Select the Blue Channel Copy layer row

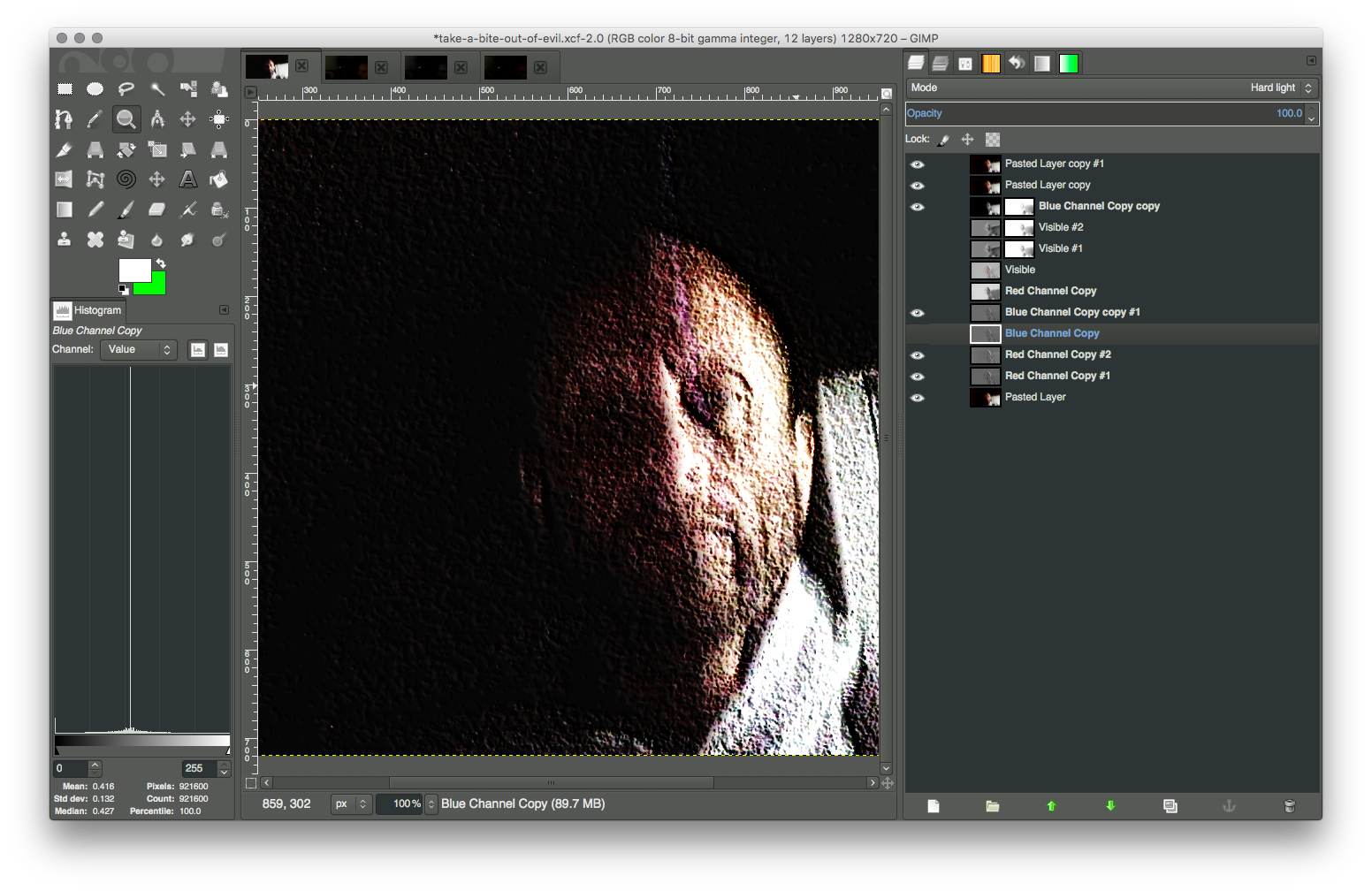point(1112,334)
